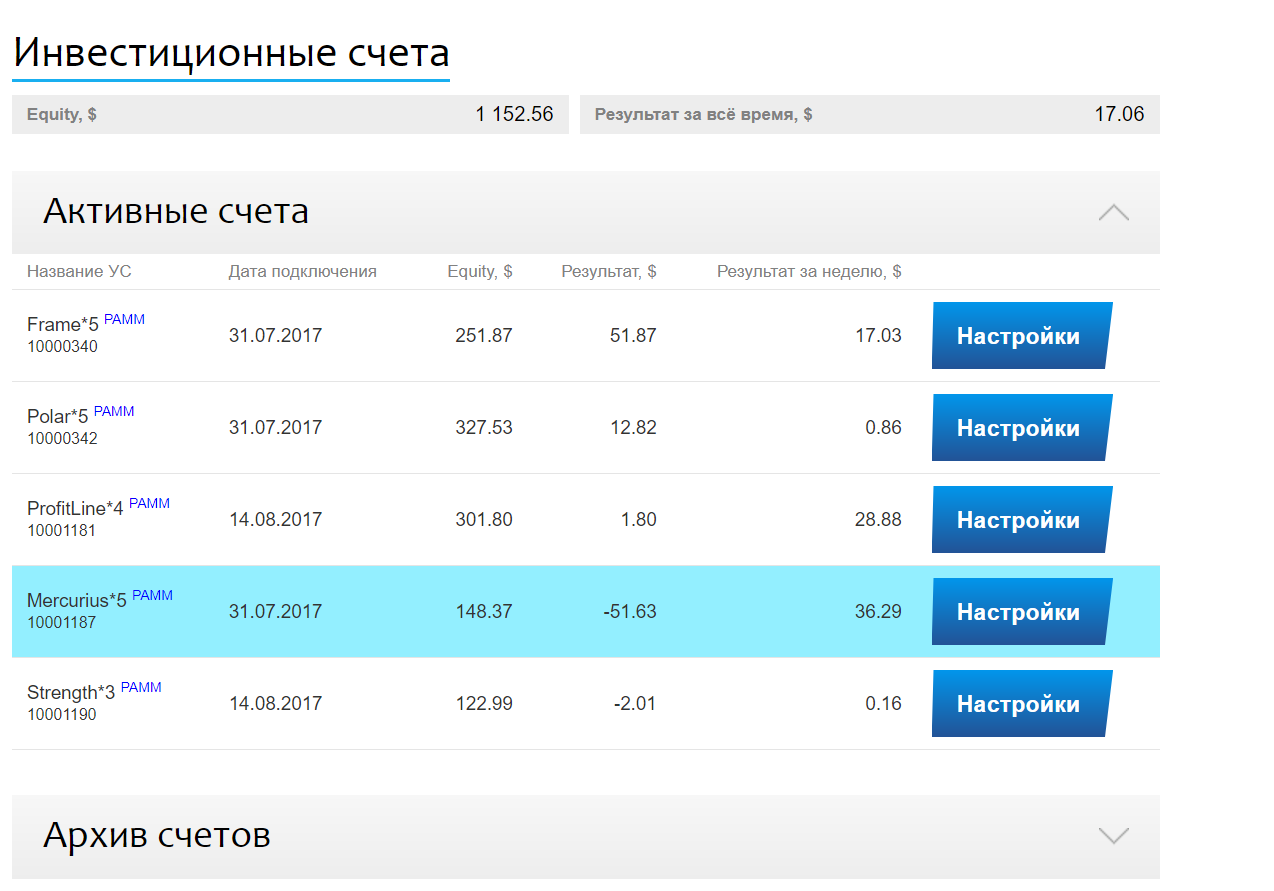Click Frame*5 equity value 251.87
This screenshot has height=891, width=1274.
point(484,336)
